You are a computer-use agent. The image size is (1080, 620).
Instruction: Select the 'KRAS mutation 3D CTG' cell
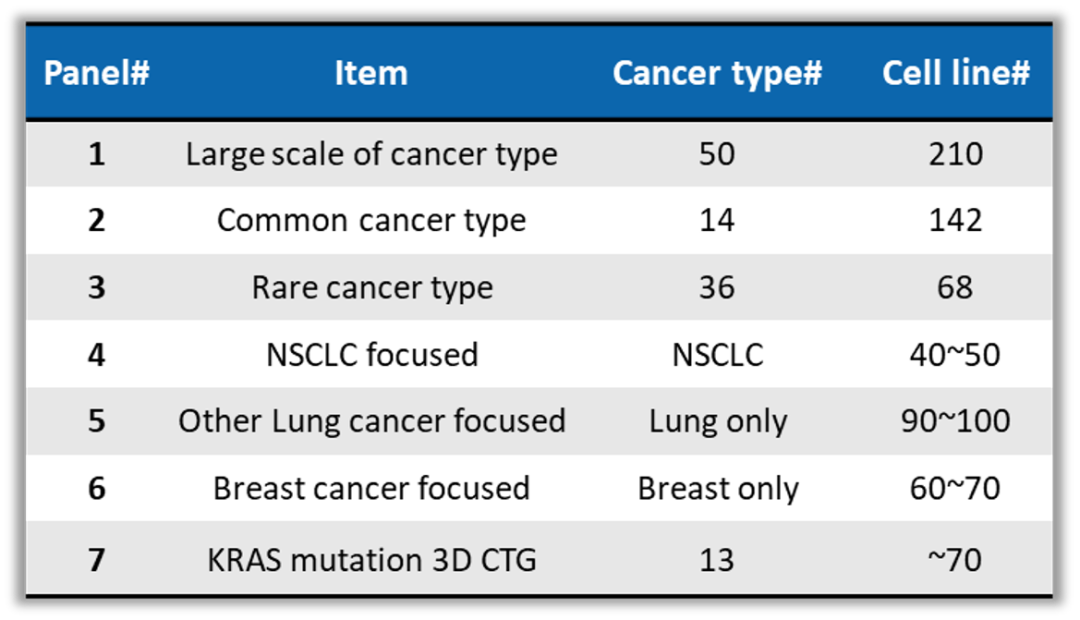click(371, 559)
